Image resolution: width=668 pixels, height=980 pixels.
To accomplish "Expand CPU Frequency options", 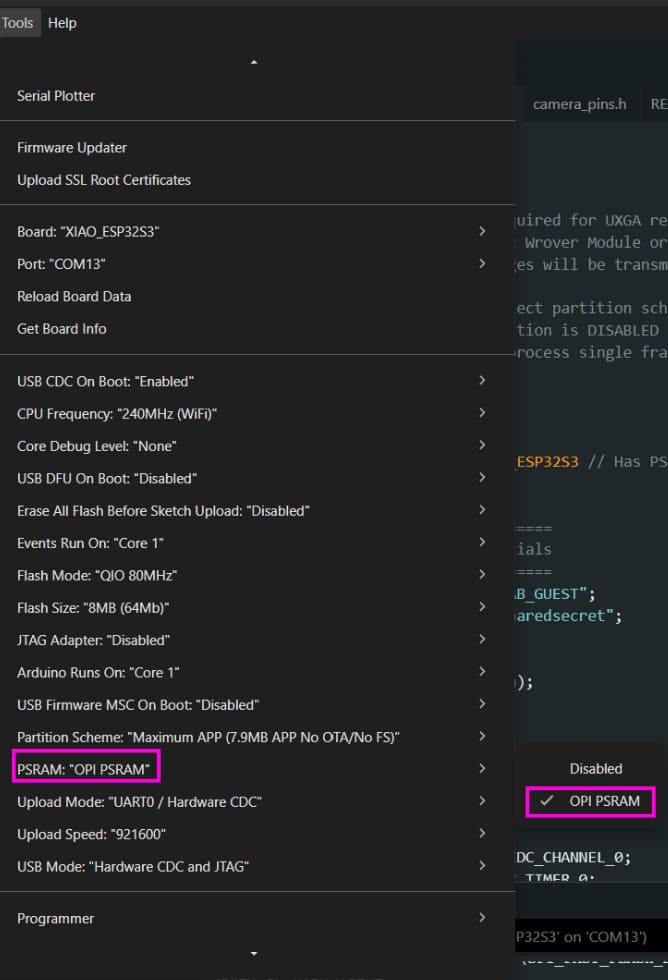I will pyautogui.click(x=257, y=414).
